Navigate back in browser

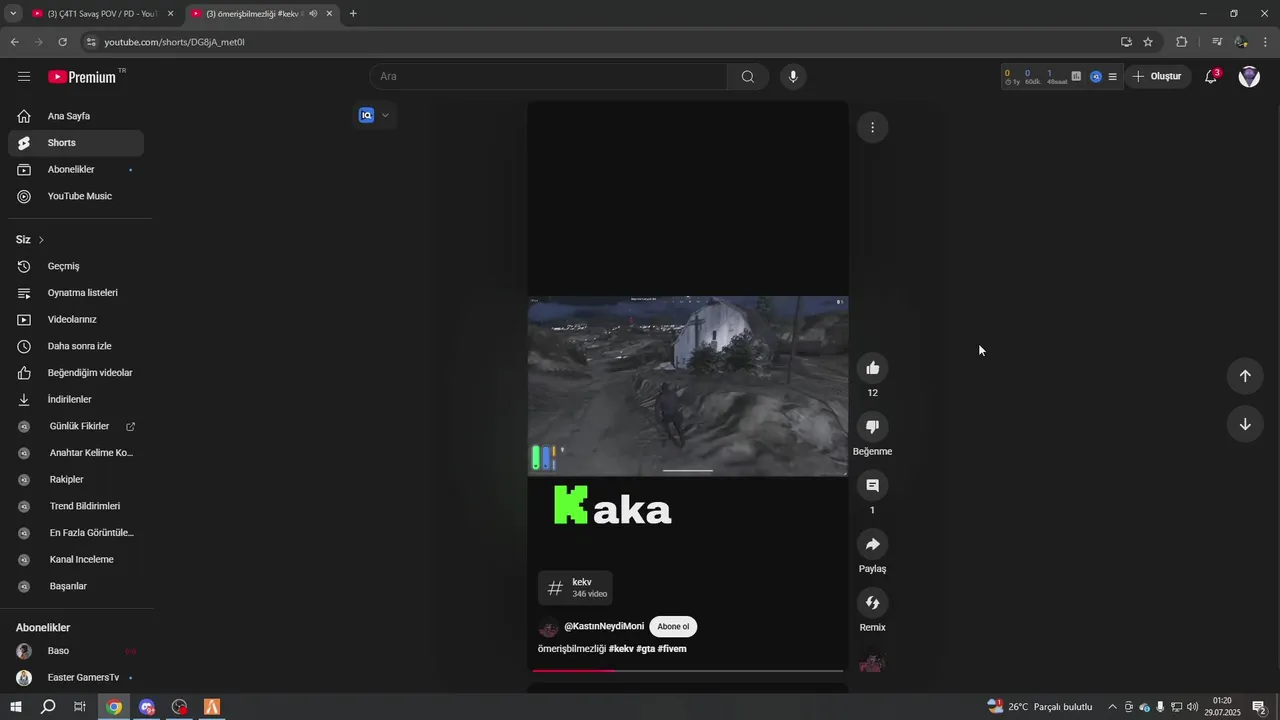point(14,42)
